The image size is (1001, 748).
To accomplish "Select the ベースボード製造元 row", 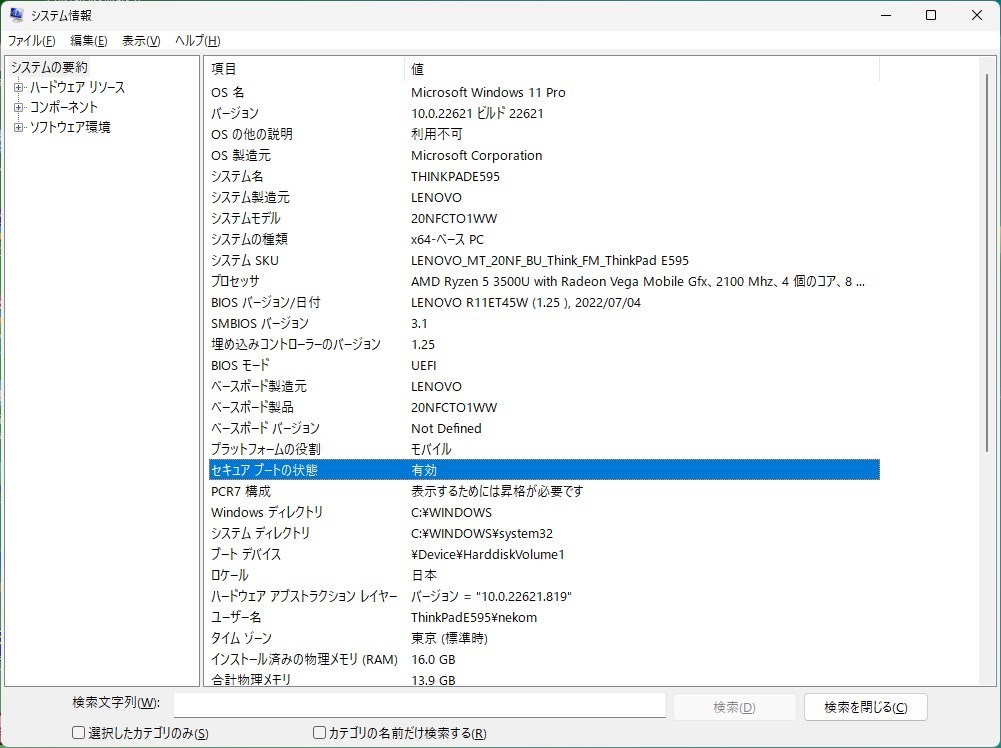I will pyautogui.click(x=544, y=387).
